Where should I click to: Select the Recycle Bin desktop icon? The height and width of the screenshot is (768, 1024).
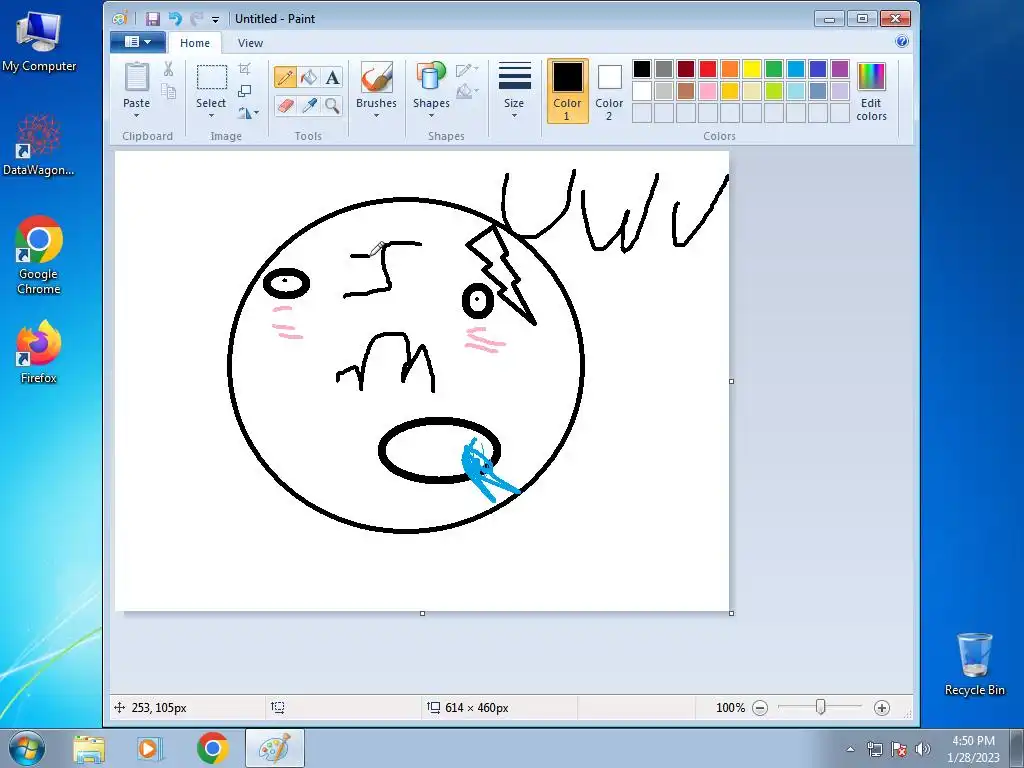pos(974,664)
